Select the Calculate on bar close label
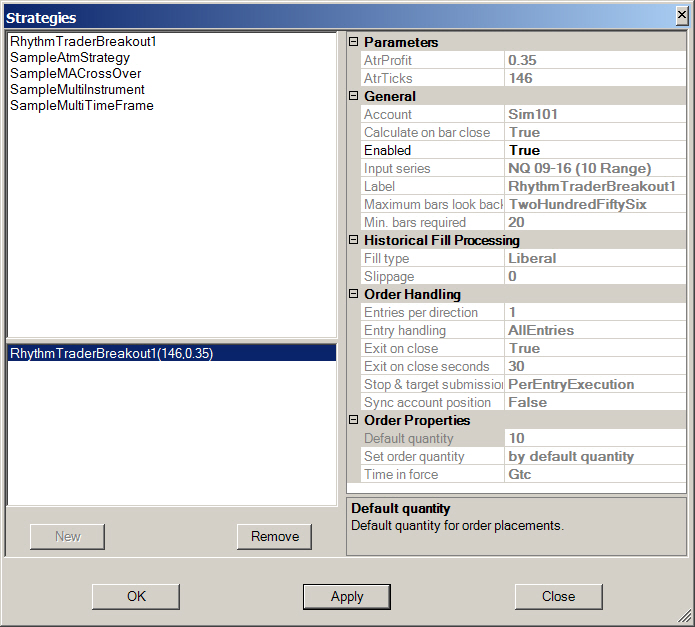Image resolution: width=695 pixels, height=627 pixels. click(432, 132)
